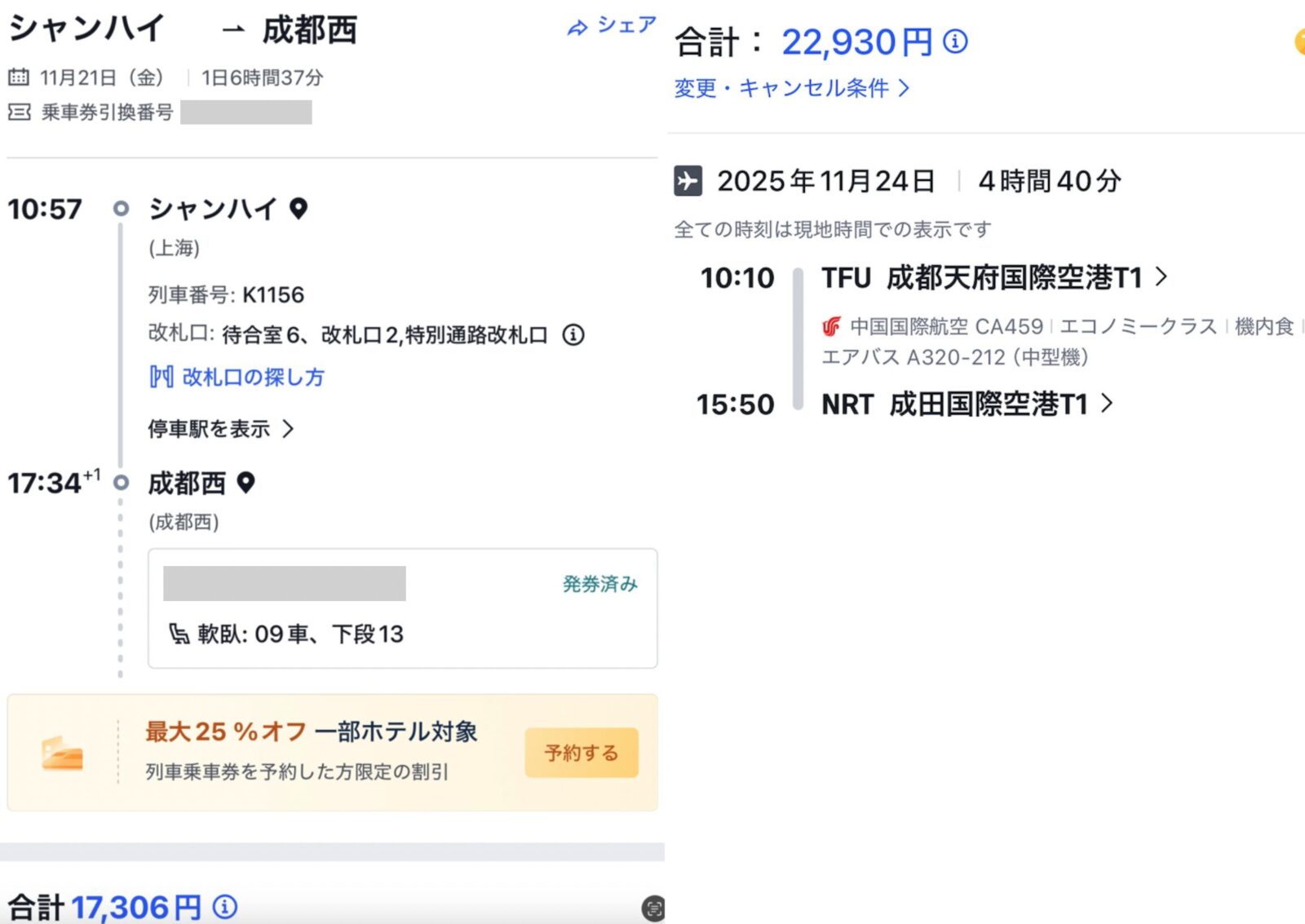The image size is (1305, 924).
Task: Tap info icon beside 22,930 yen total
Action: click(x=955, y=41)
